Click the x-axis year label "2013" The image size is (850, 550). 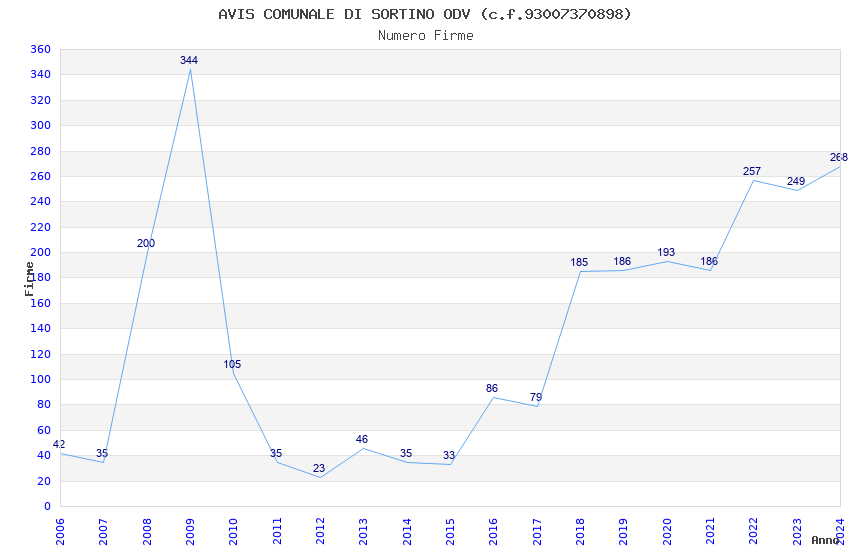(363, 532)
